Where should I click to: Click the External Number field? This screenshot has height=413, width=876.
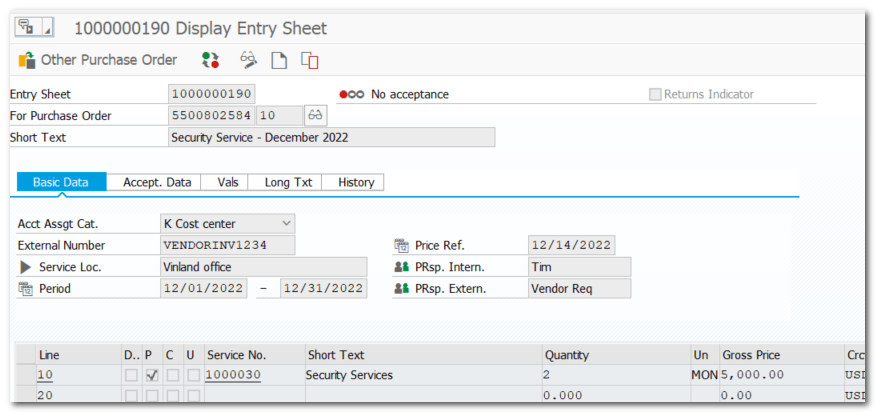click(227, 245)
